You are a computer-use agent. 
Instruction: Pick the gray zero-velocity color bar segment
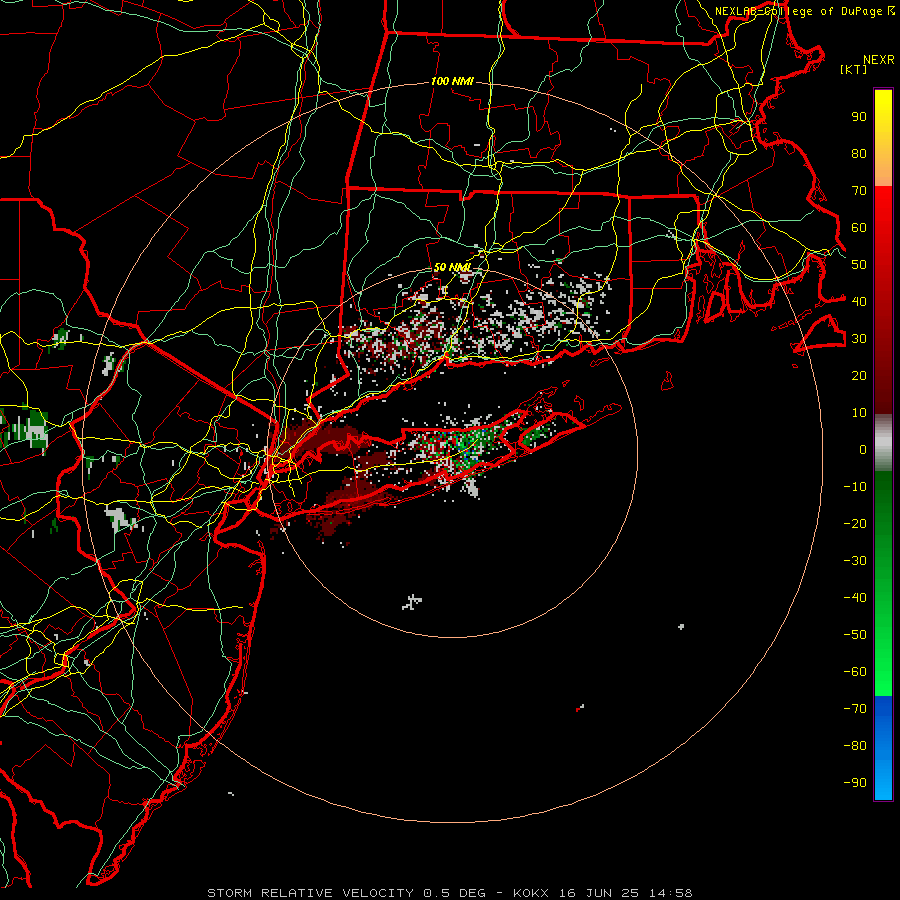pos(883,443)
